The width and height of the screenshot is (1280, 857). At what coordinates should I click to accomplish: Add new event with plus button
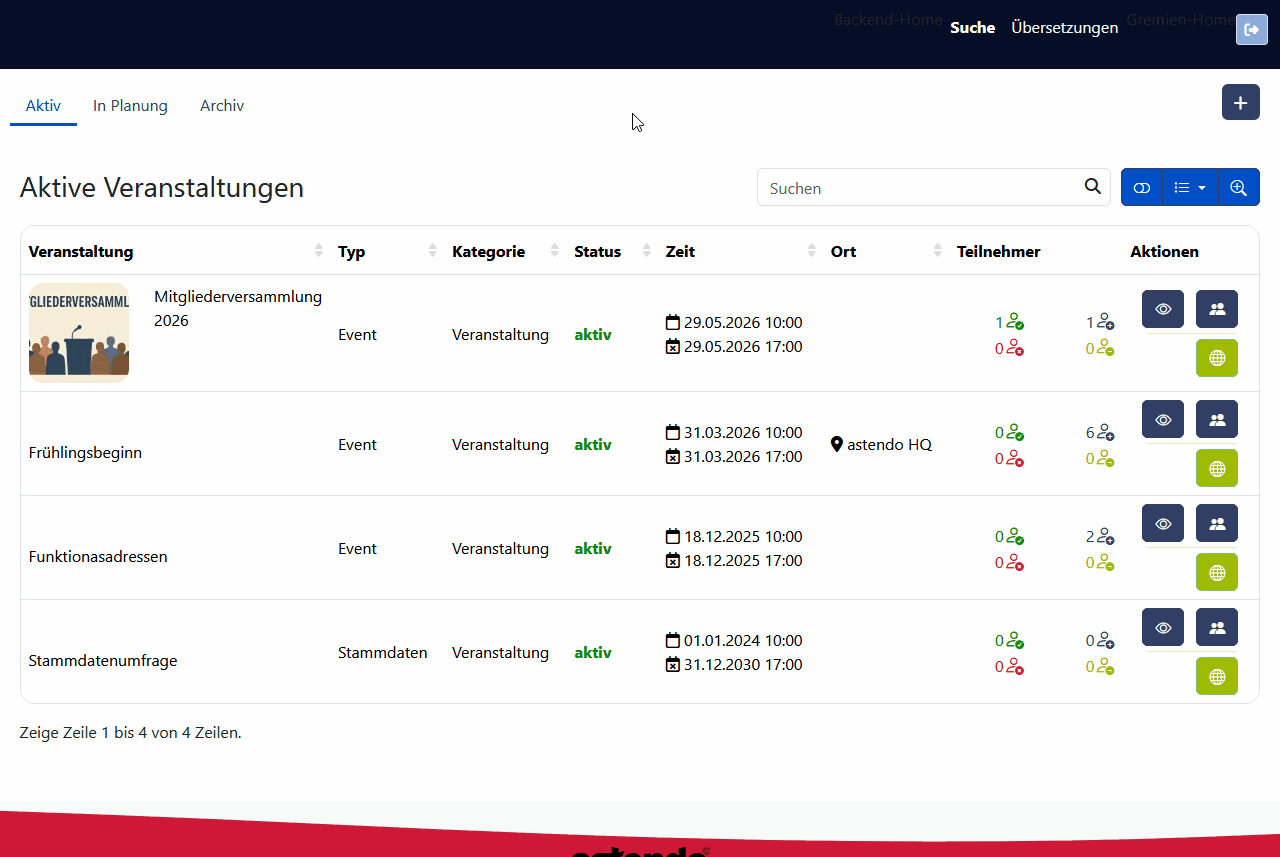coord(1240,103)
